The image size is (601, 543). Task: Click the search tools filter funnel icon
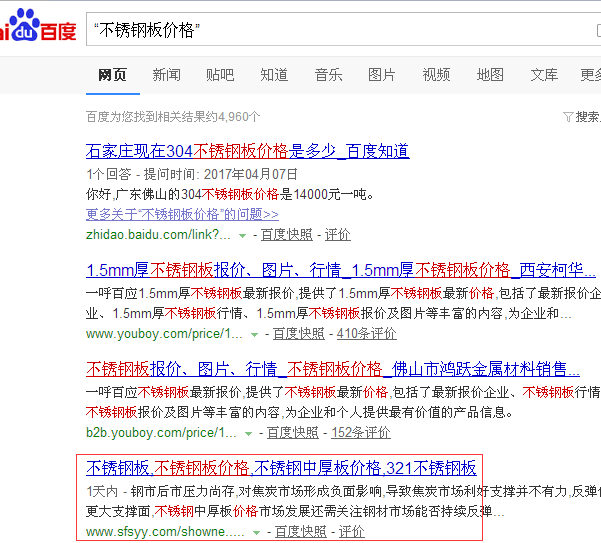[568, 117]
